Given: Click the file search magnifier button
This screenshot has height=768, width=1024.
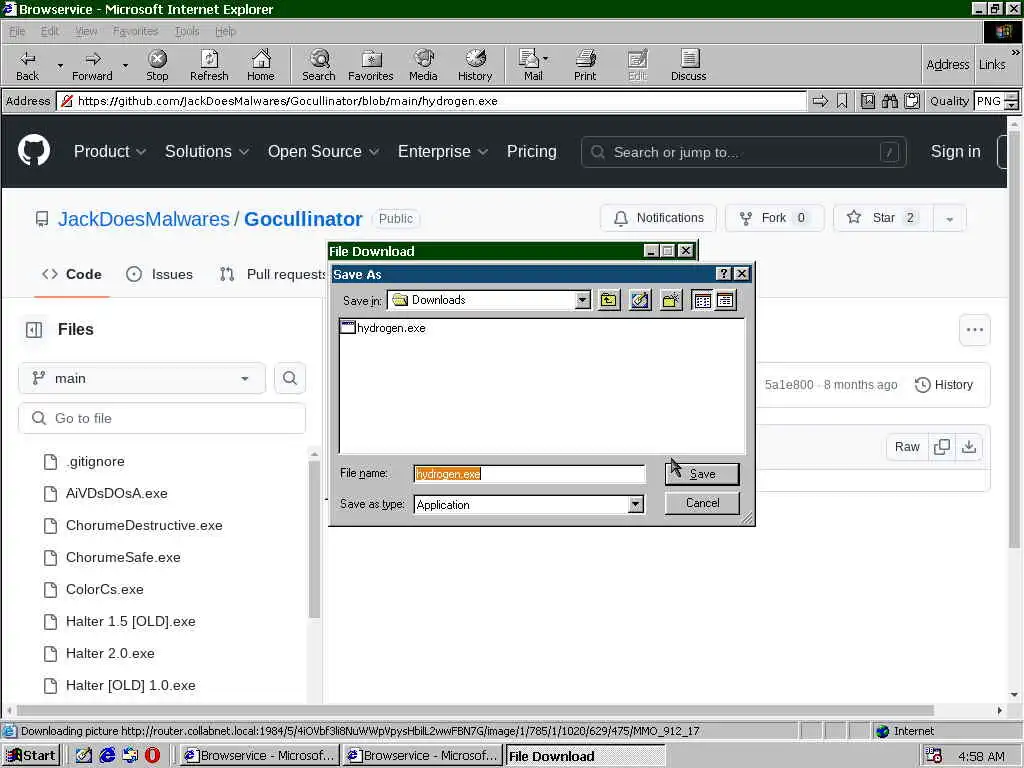Looking at the screenshot, I should pyautogui.click(x=290, y=378).
